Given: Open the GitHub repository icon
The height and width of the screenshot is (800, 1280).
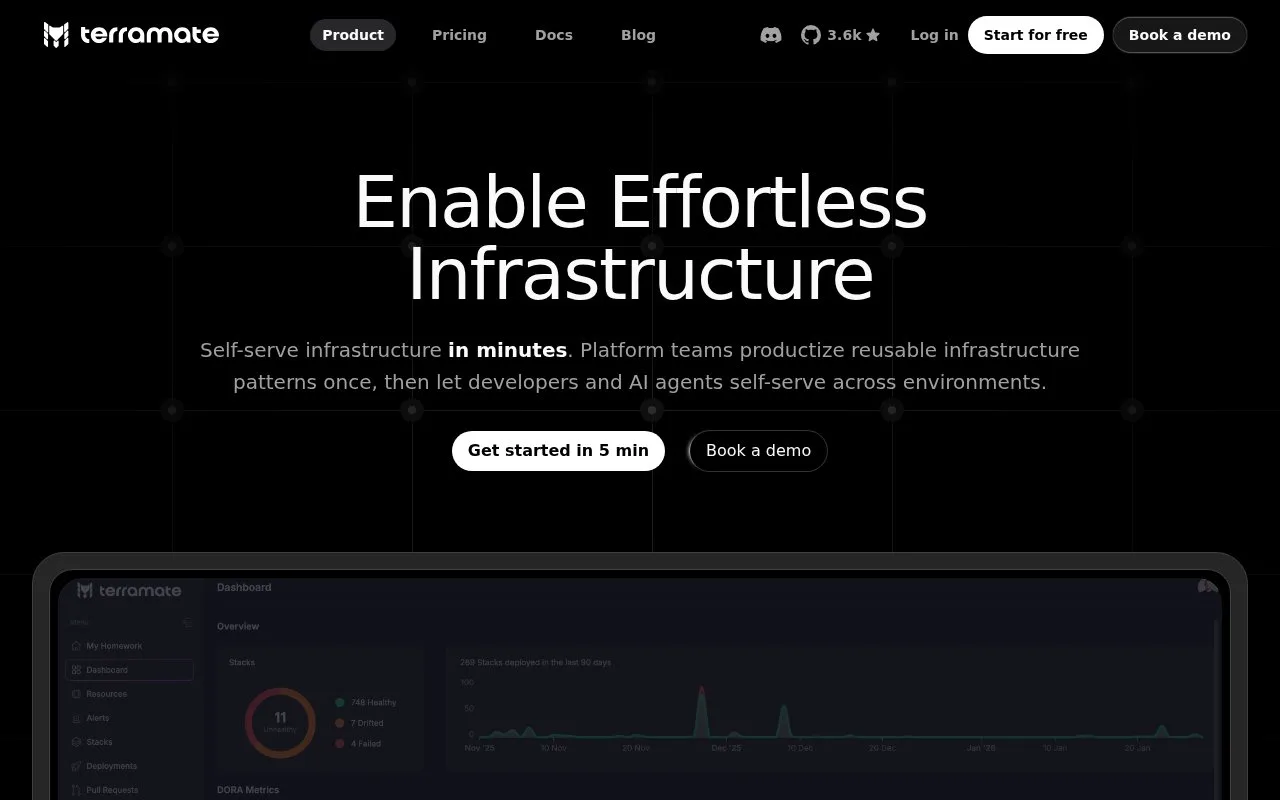Looking at the screenshot, I should point(811,35).
